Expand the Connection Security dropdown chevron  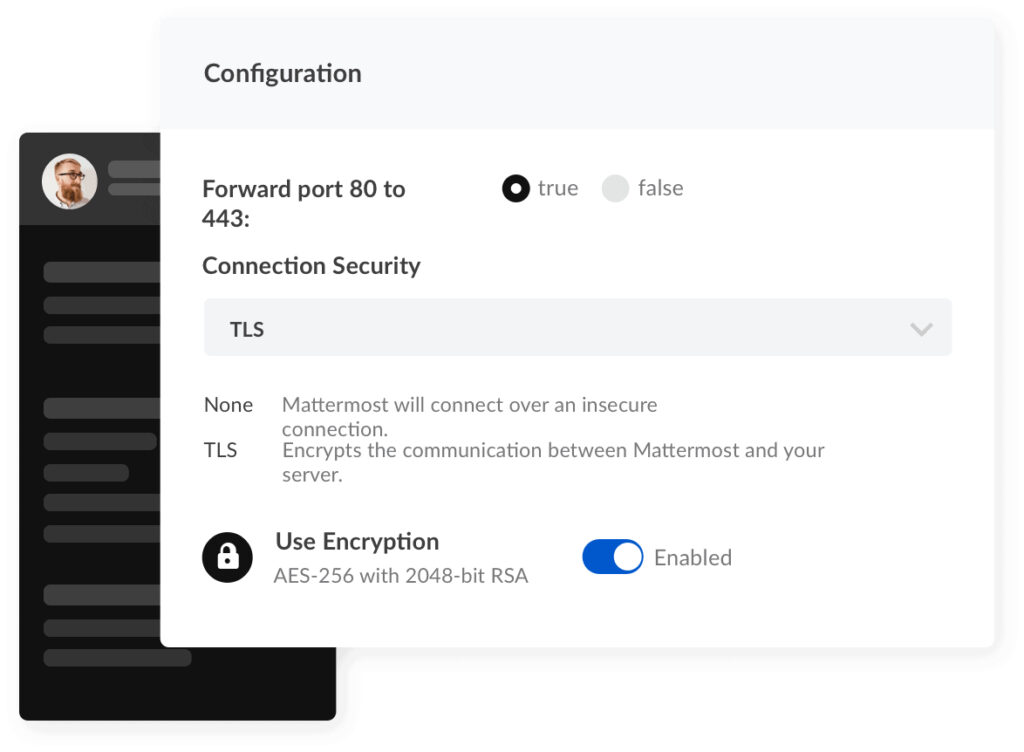click(921, 329)
